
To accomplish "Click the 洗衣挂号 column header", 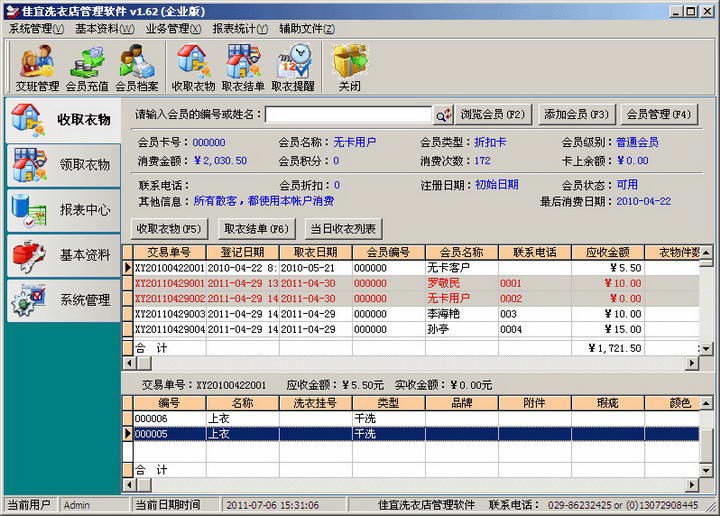I will (315, 404).
